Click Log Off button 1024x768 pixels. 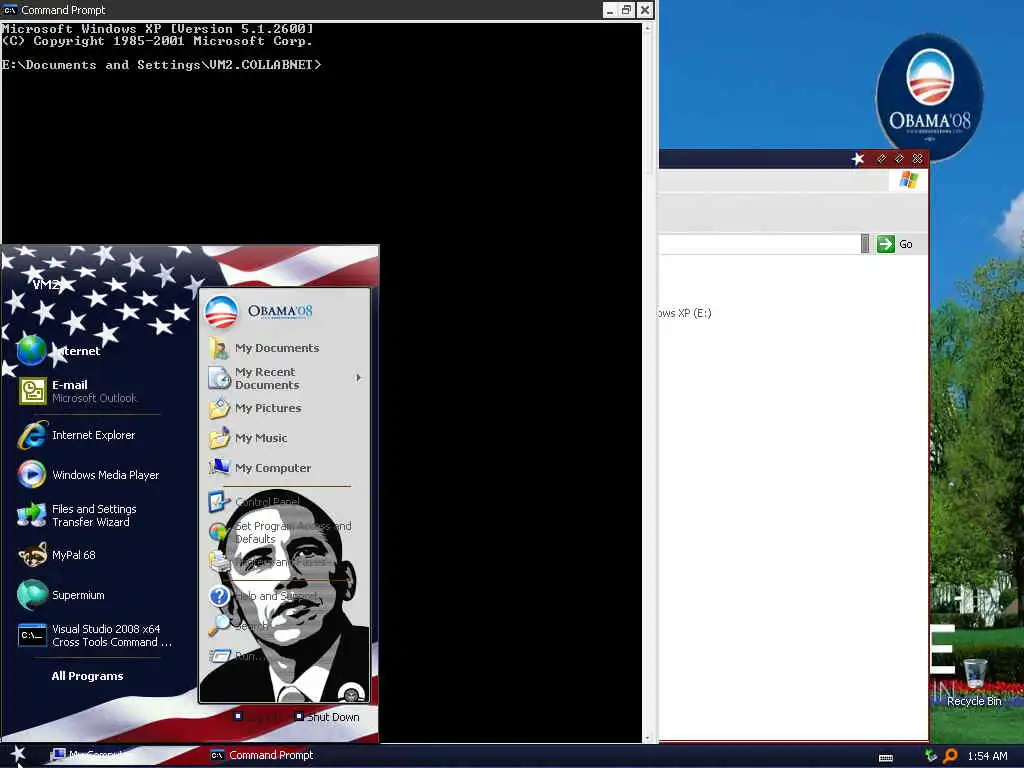click(257, 717)
